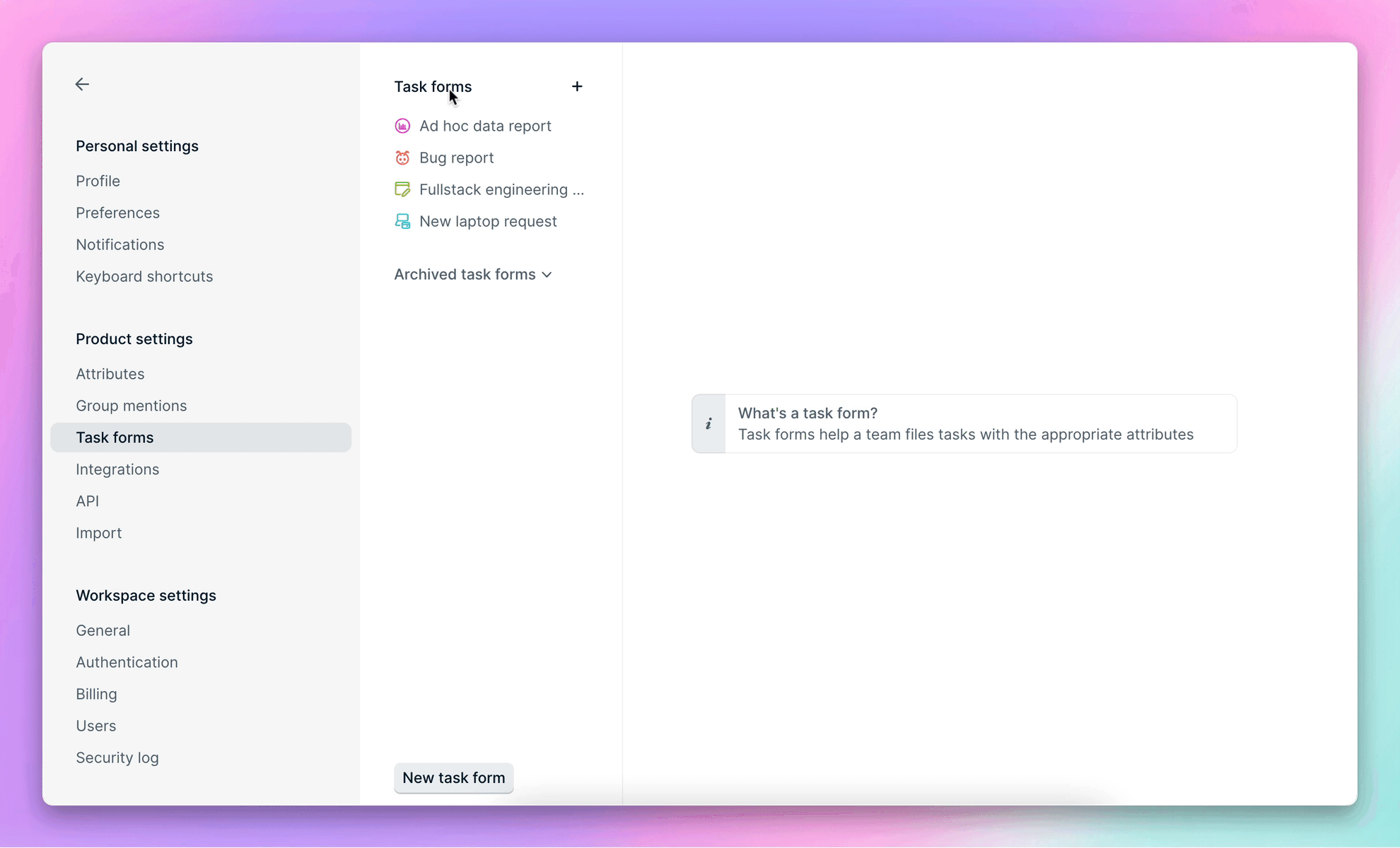Click the Archived task forms label

[x=465, y=274]
